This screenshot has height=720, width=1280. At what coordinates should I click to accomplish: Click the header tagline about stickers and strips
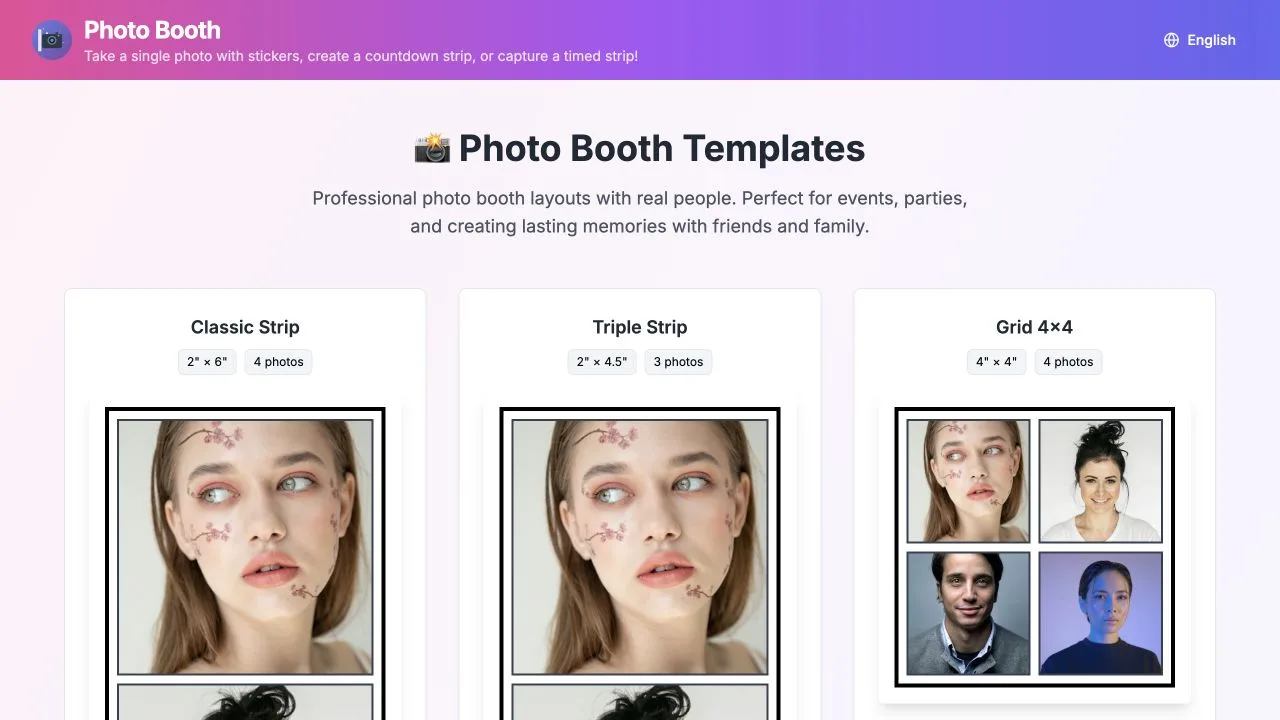(x=361, y=56)
